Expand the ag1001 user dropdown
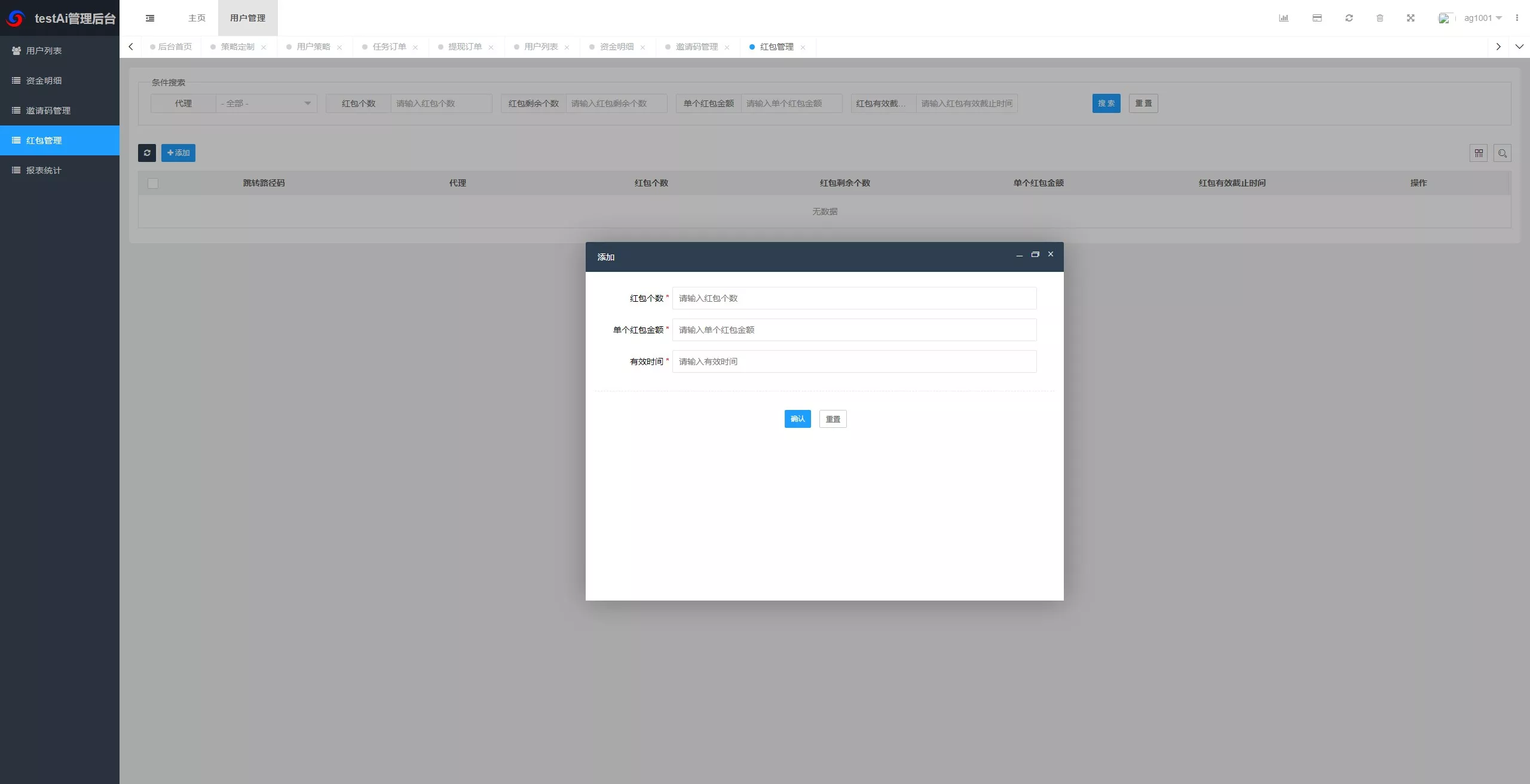This screenshot has height=784, width=1530. tap(1482, 18)
